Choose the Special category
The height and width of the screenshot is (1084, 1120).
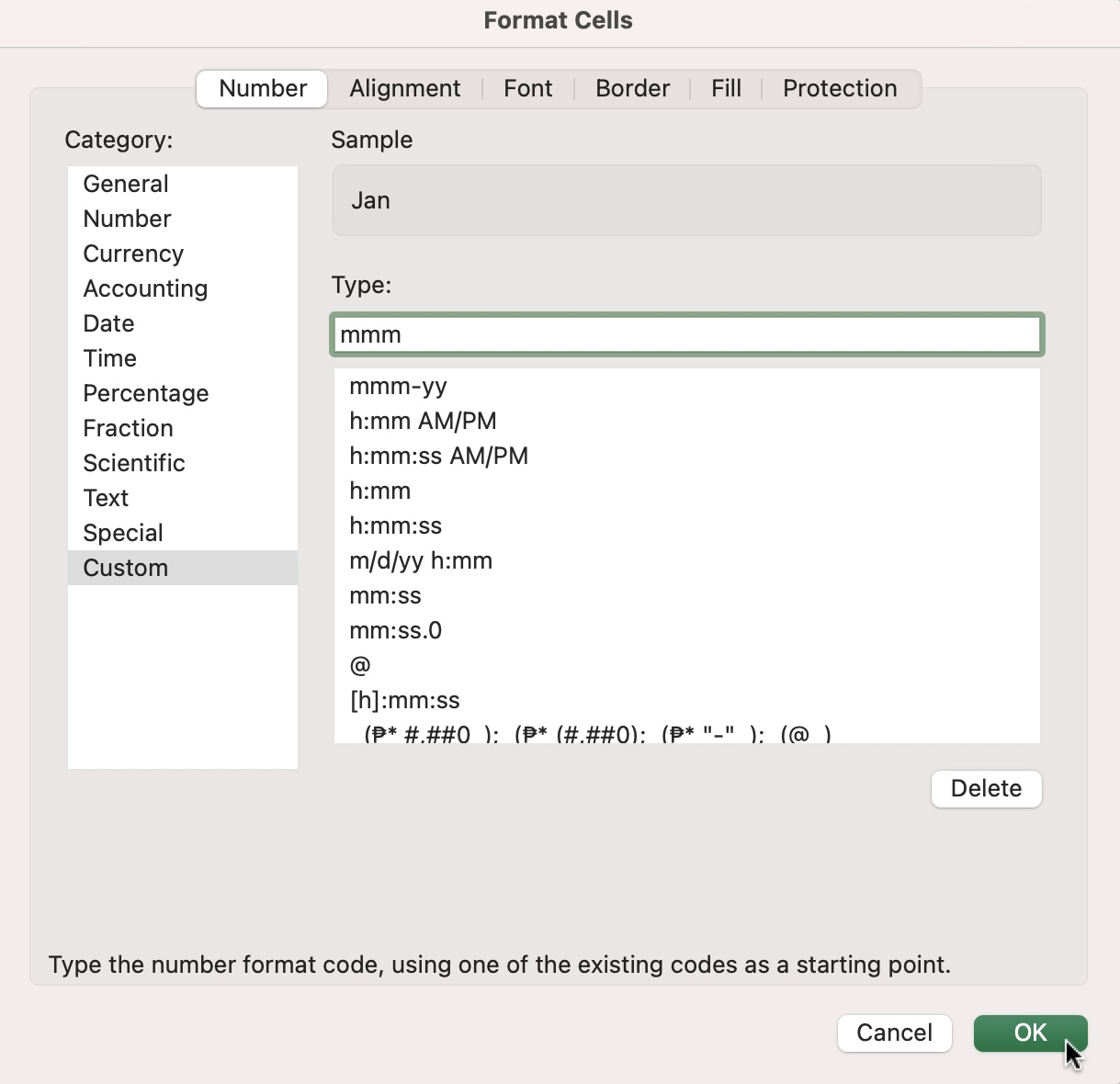tap(183, 533)
